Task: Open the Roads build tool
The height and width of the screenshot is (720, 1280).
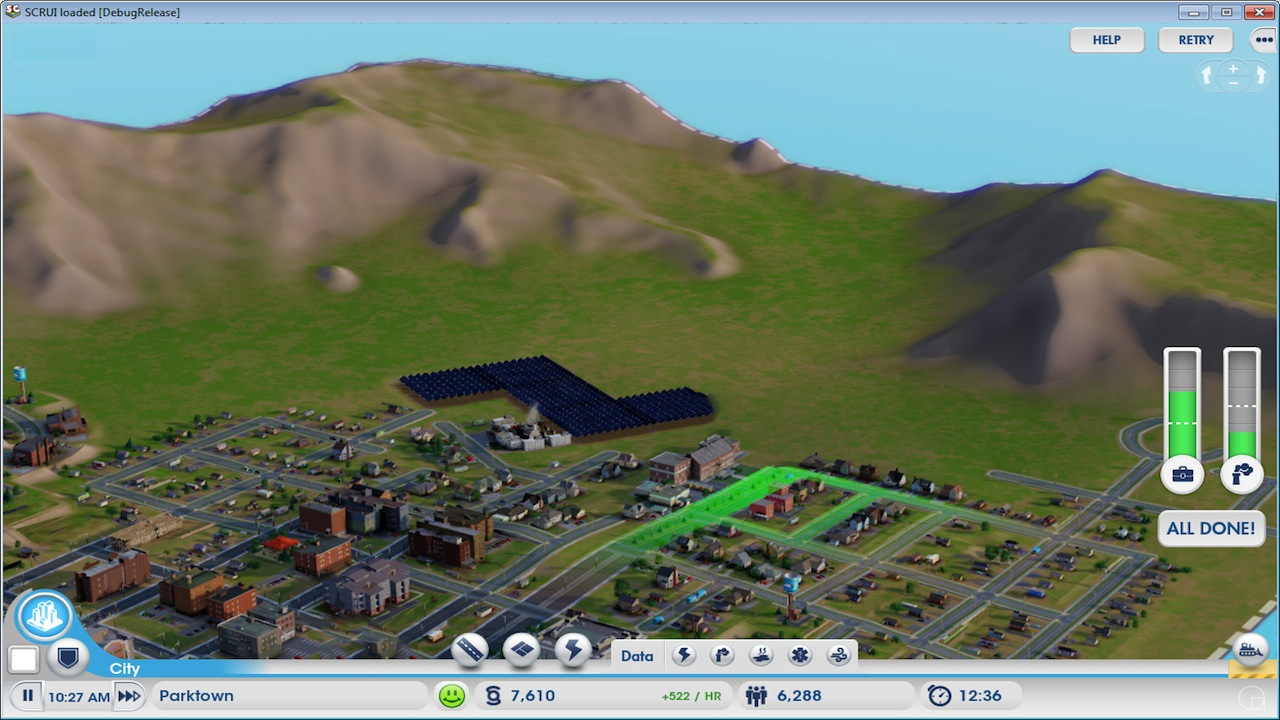Action: tap(470, 650)
